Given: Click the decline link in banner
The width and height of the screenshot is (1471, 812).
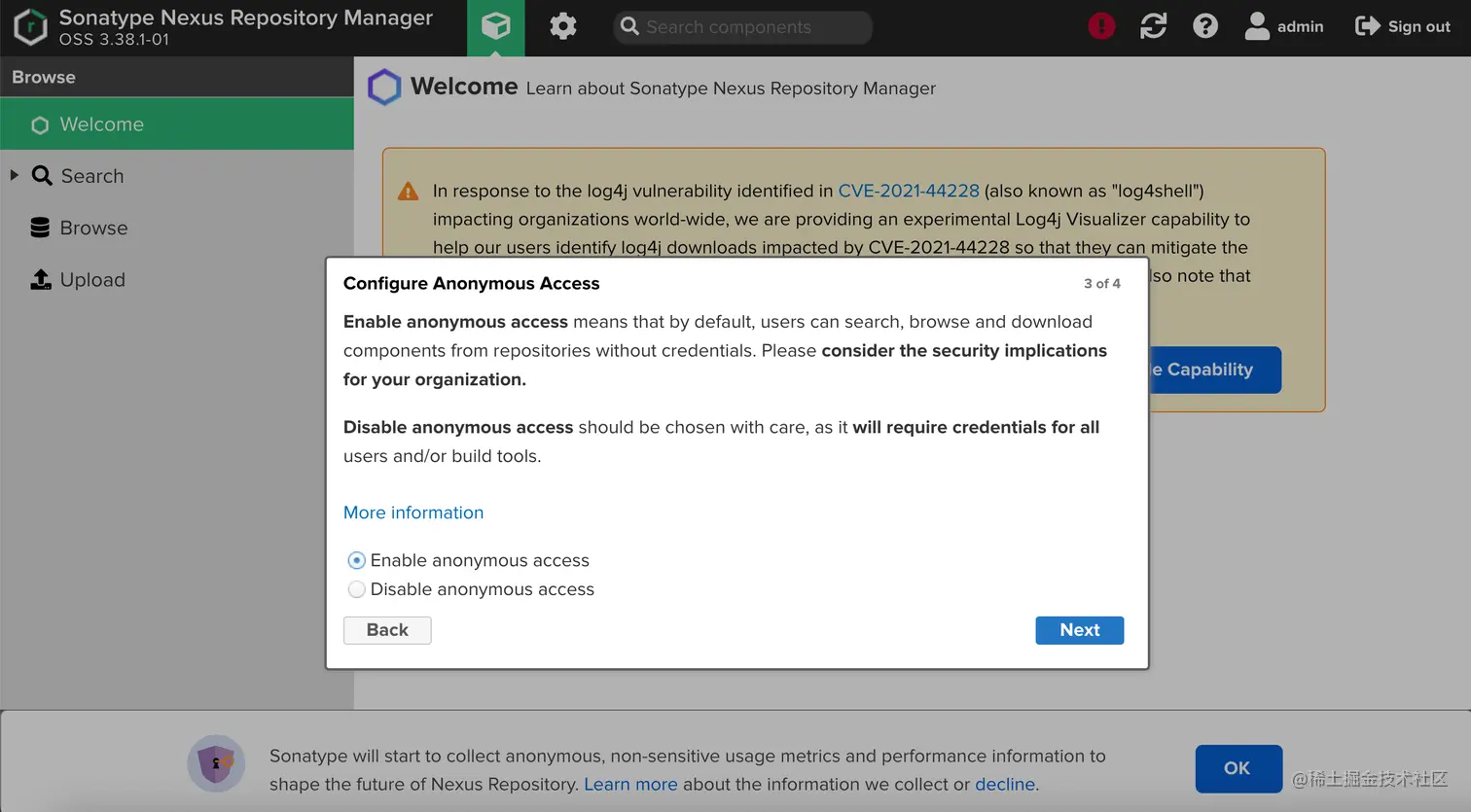Looking at the screenshot, I should 1005,784.
